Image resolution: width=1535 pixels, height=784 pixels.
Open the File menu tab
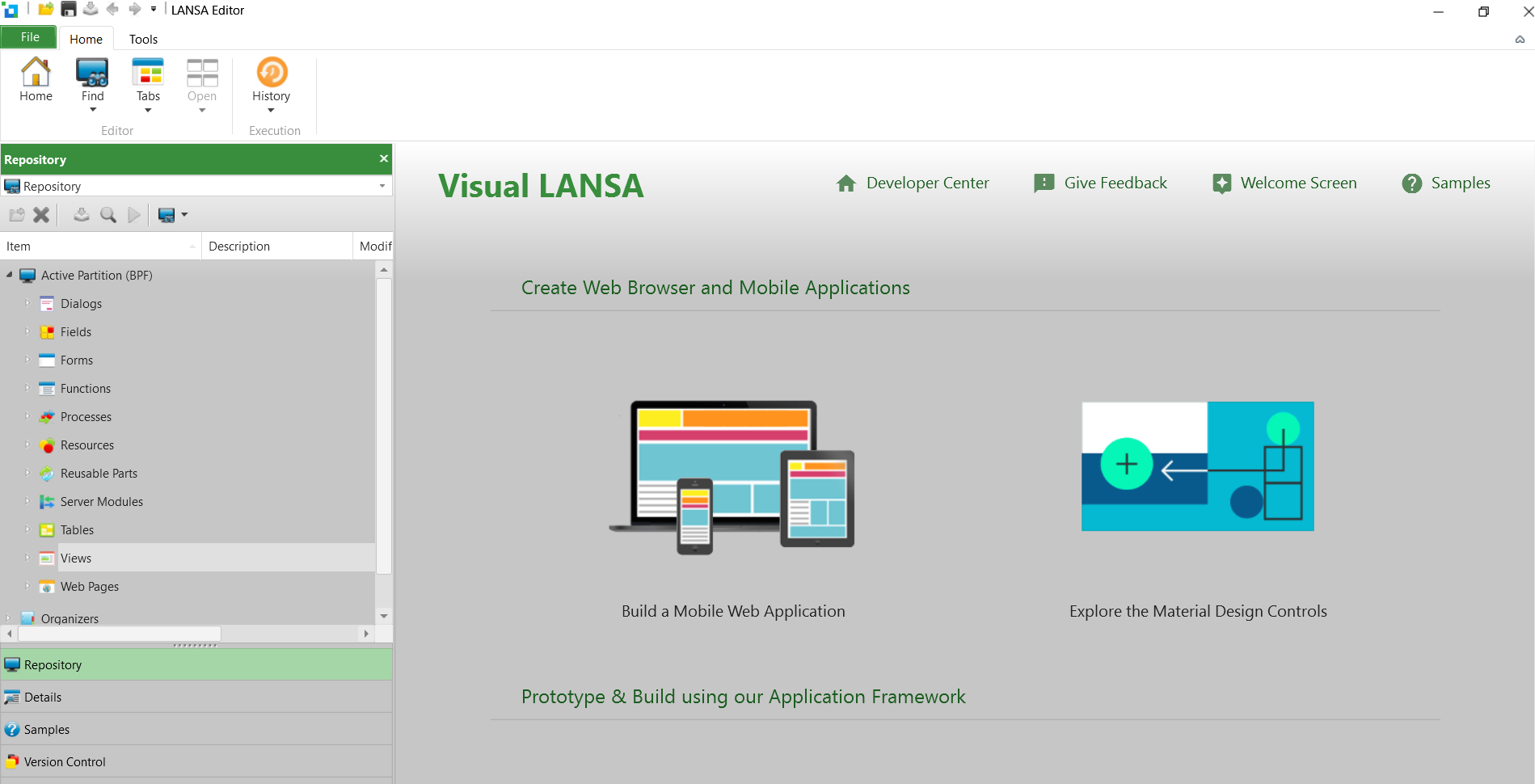click(30, 37)
